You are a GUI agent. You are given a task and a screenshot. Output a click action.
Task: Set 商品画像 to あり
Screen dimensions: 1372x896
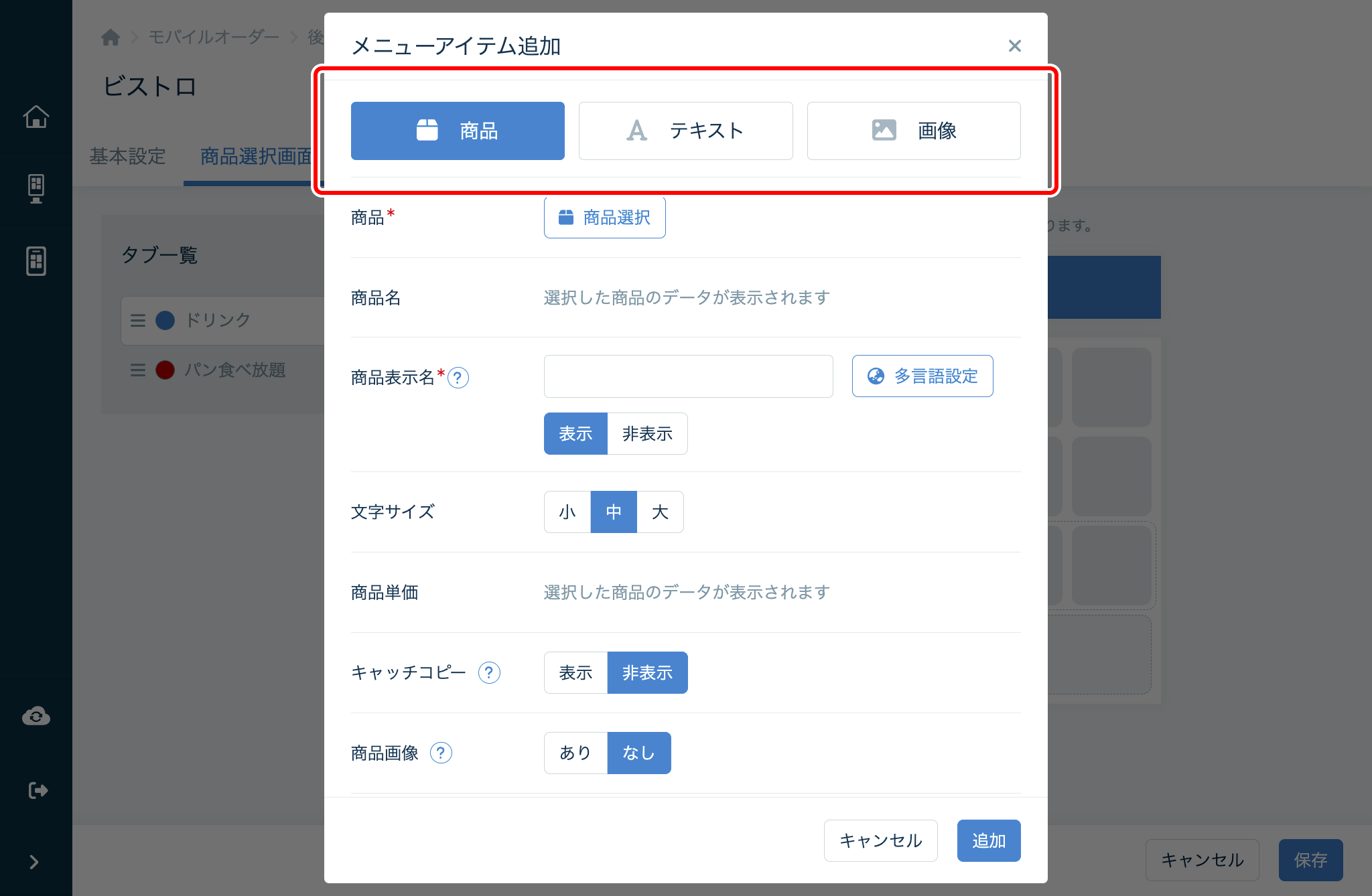[574, 753]
